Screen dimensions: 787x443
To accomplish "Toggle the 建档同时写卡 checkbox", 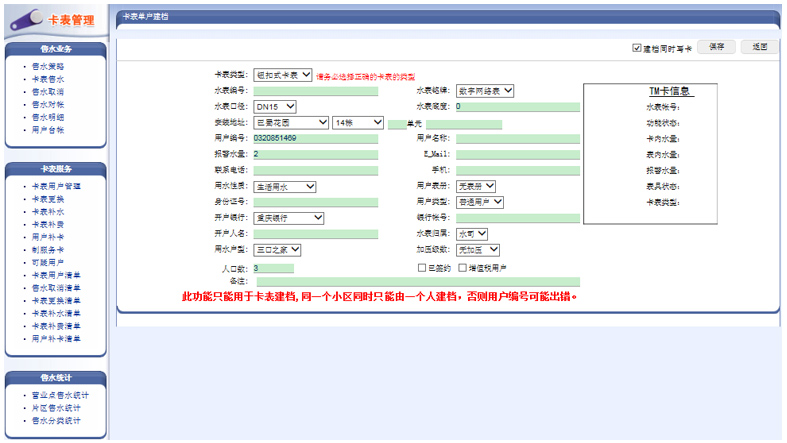I will pos(637,48).
